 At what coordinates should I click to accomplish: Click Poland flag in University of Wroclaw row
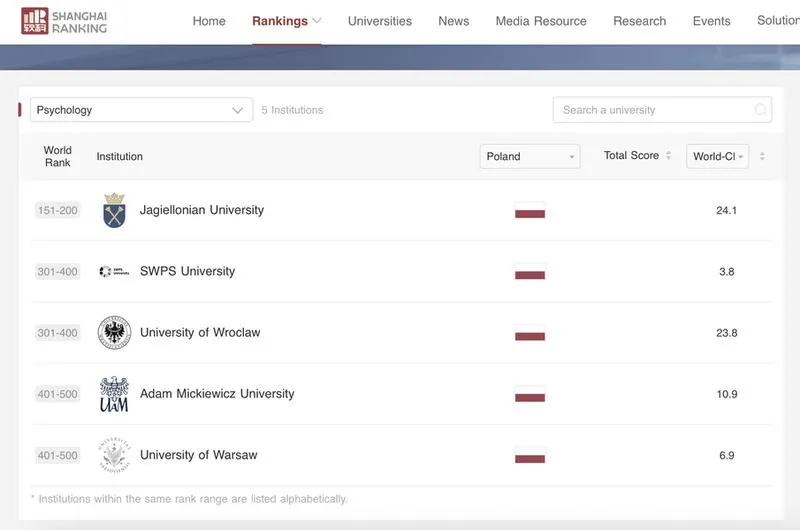530,333
